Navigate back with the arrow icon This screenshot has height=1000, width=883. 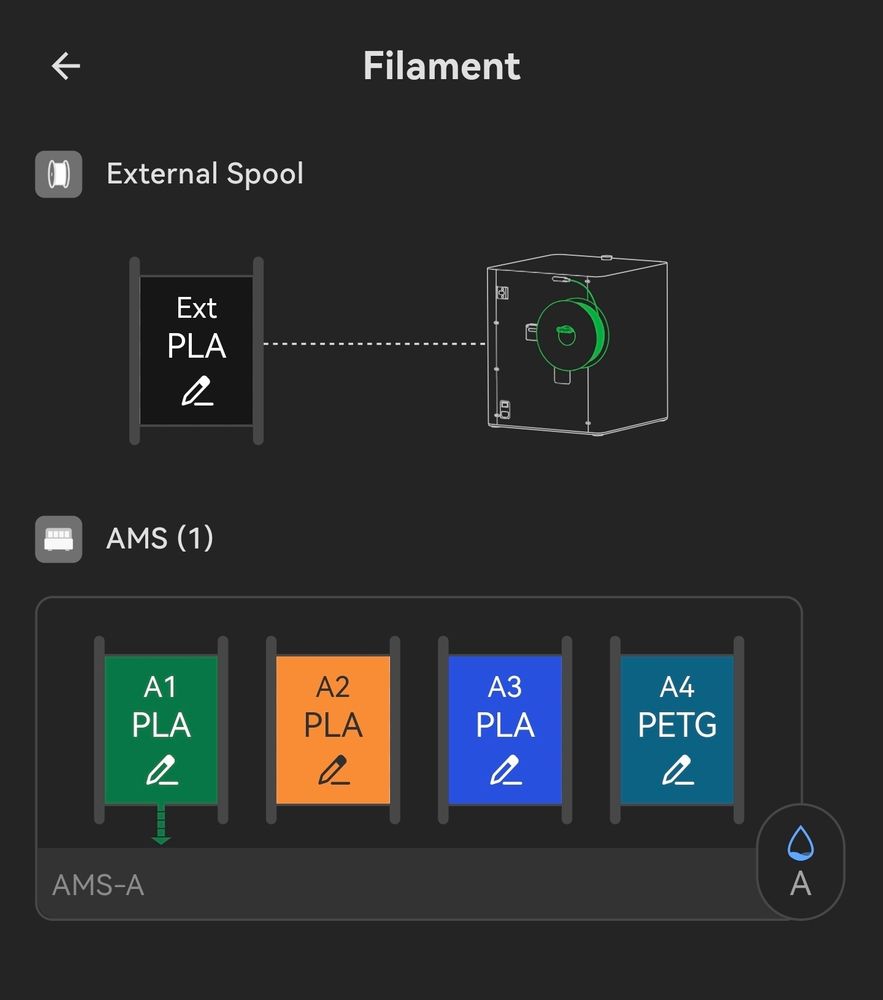coord(65,65)
